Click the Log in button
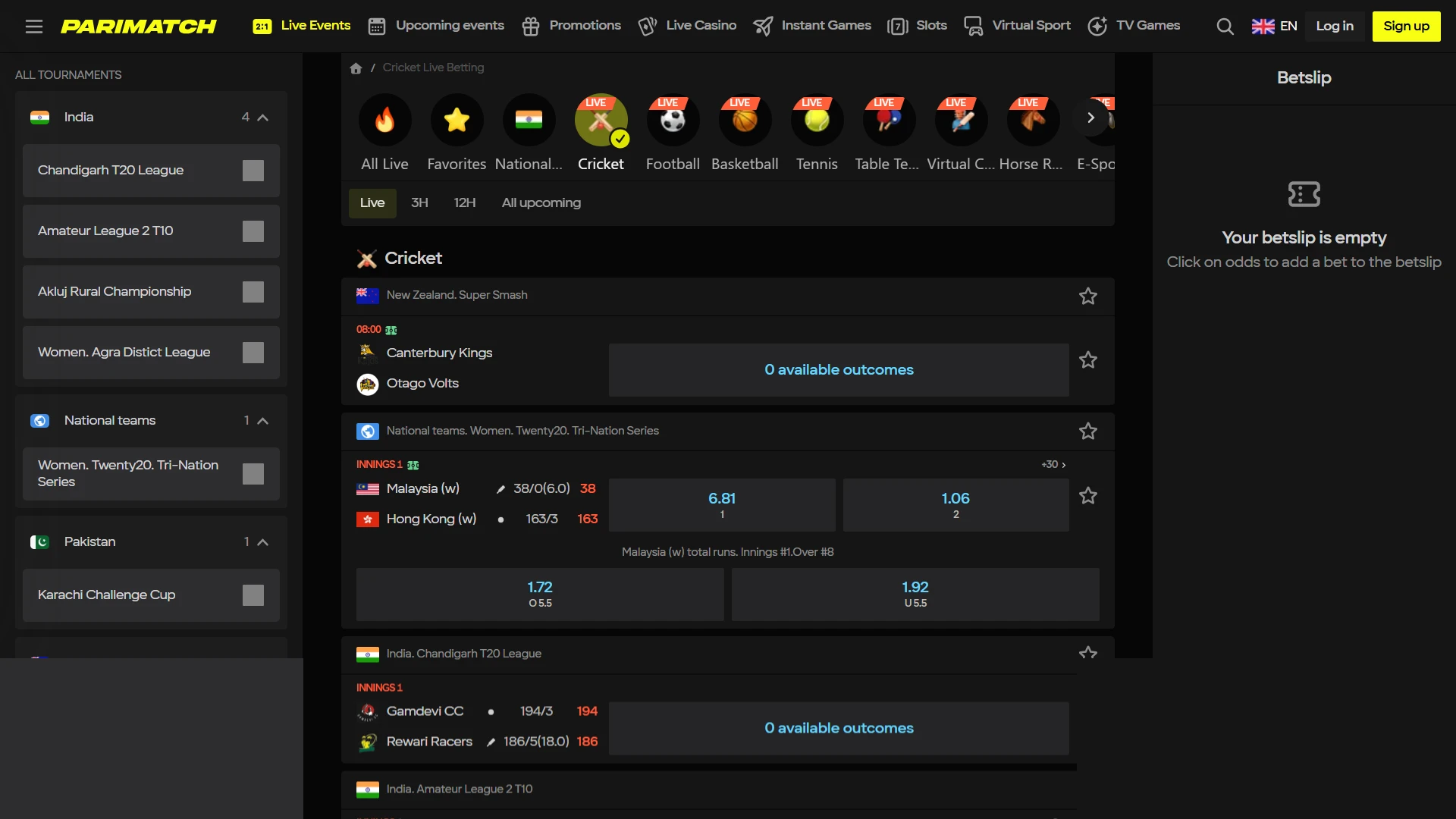This screenshot has width=1456, height=819. [x=1335, y=27]
